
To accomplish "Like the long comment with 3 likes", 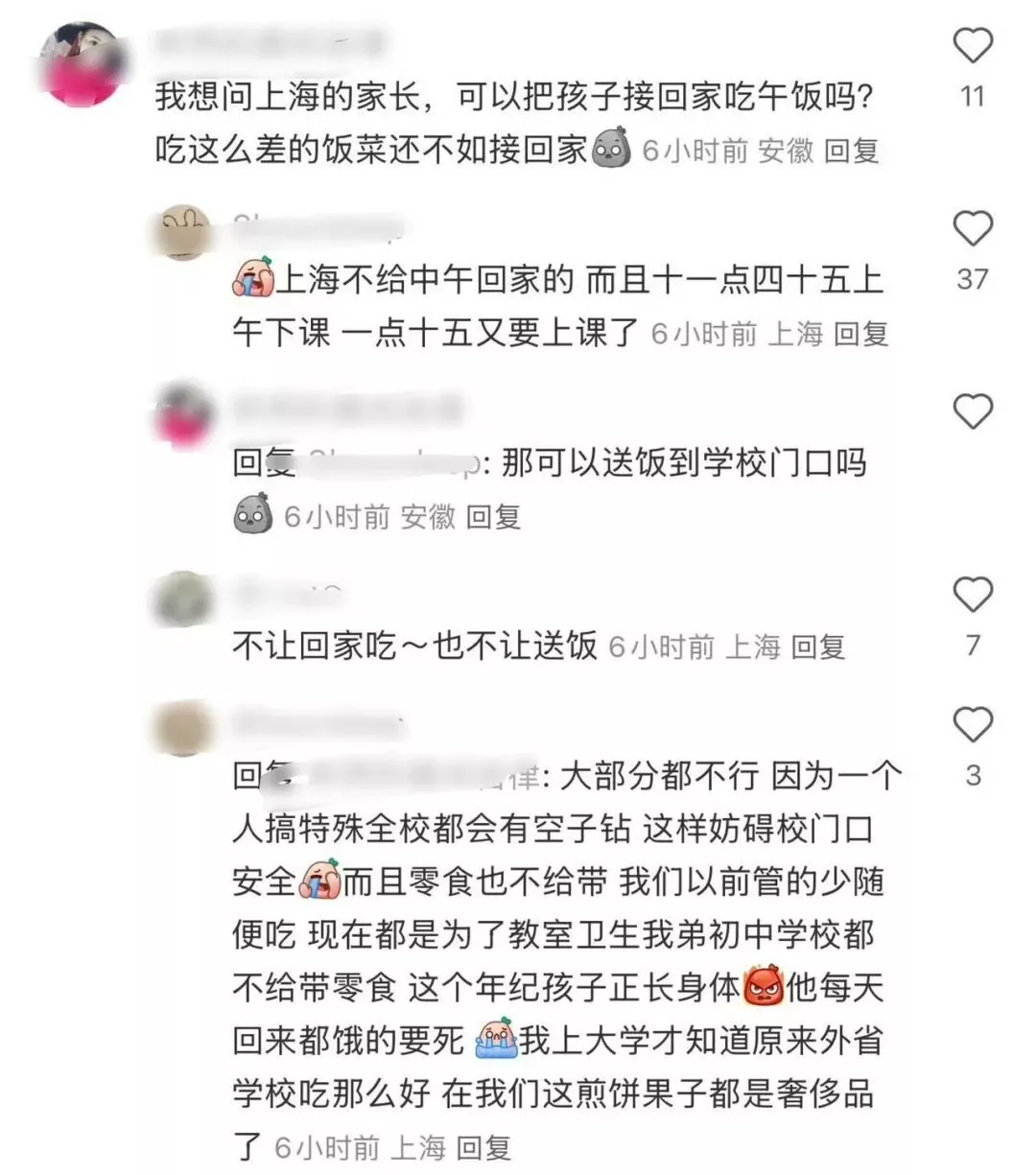I will click(973, 725).
